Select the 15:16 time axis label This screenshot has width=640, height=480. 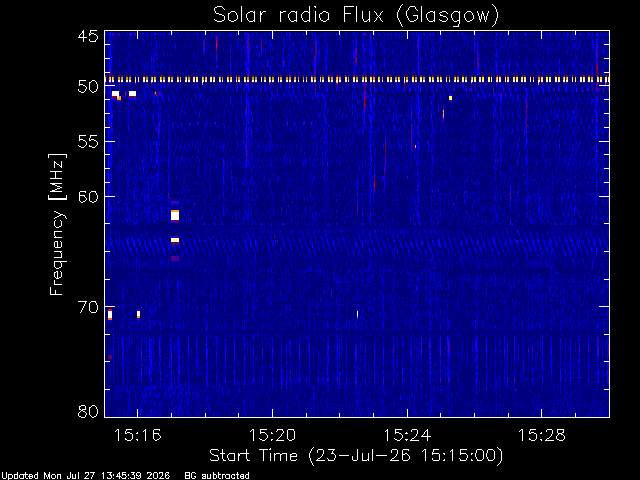pos(137,435)
